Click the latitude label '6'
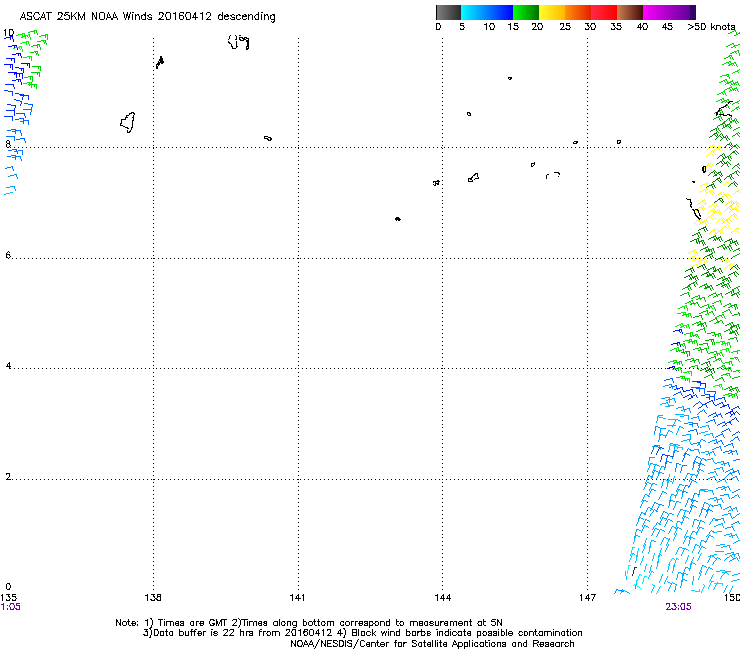 point(8,255)
